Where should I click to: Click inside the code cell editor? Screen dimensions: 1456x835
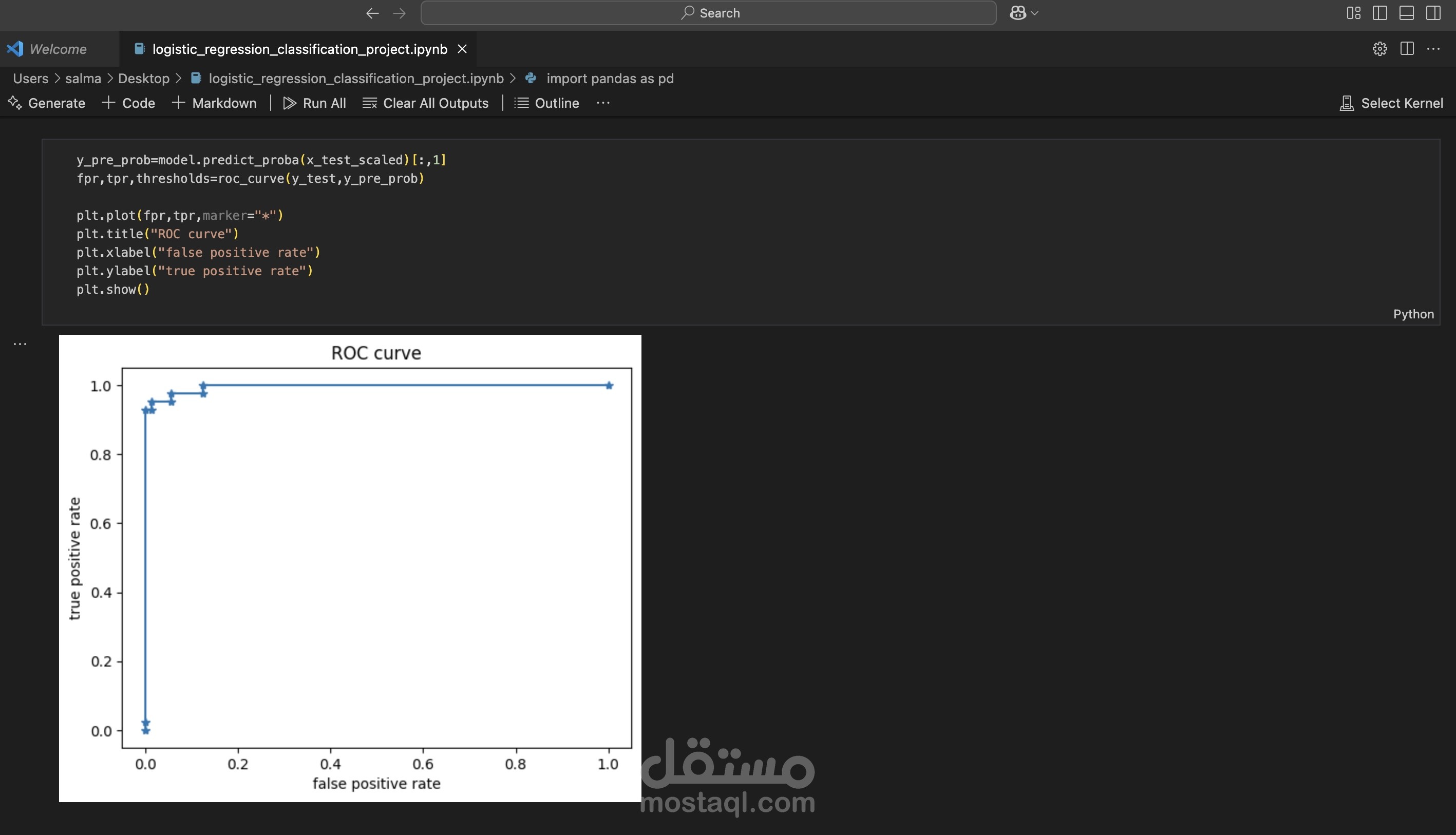tap(741, 232)
